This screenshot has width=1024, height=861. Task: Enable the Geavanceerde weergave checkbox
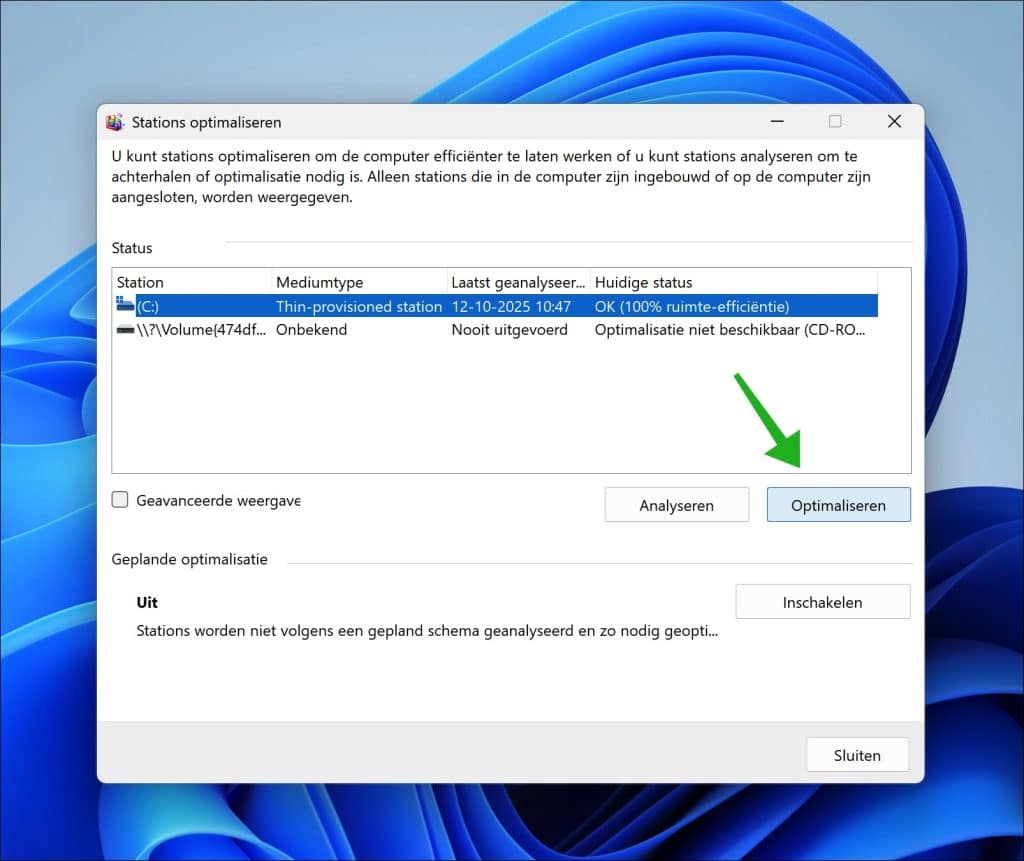coord(120,500)
